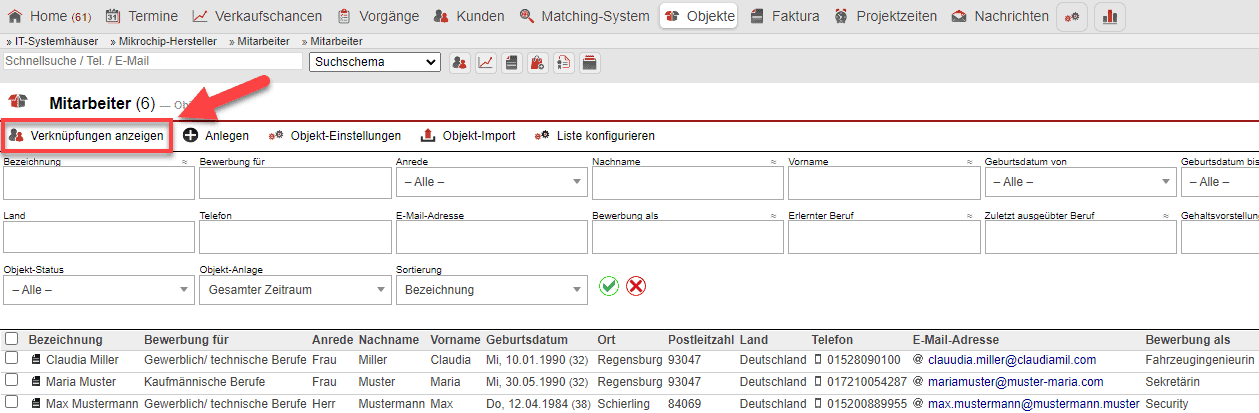1259x413 pixels.
Task: Tick the checkbox for Maria Muster
Action: [12, 380]
